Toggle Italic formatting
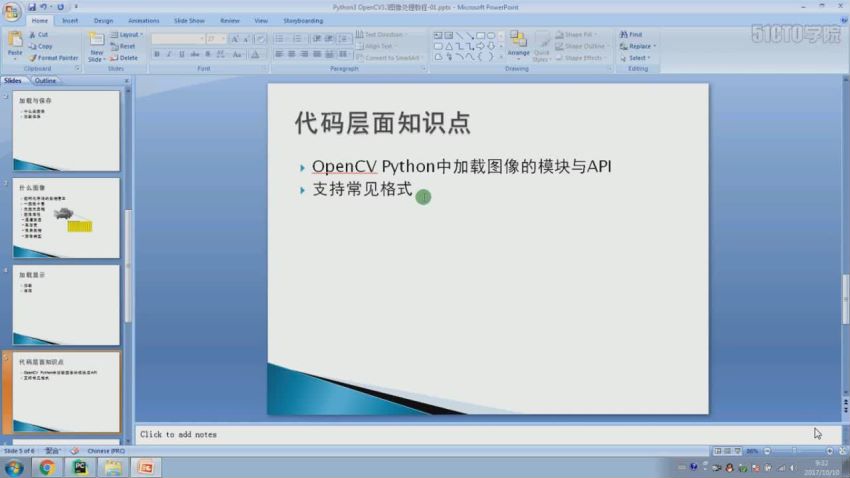 click(x=169, y=54)
